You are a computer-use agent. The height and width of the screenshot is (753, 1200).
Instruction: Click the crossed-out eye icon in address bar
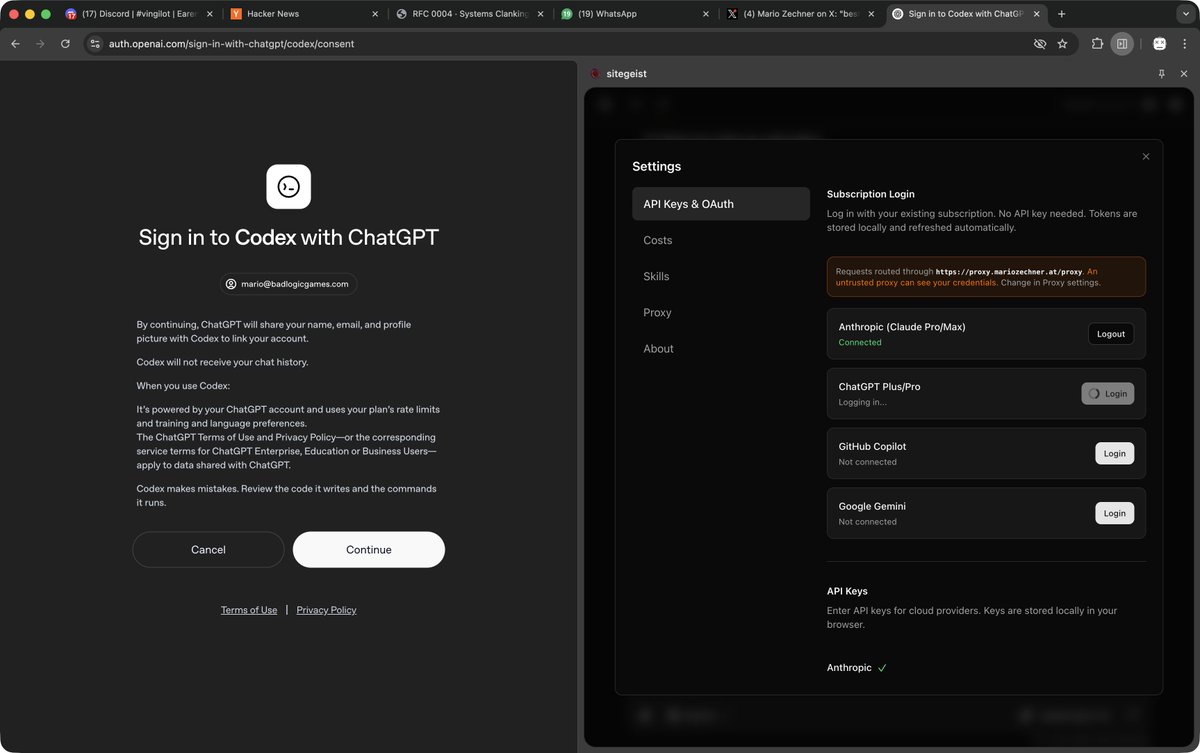coord(1040,44)
